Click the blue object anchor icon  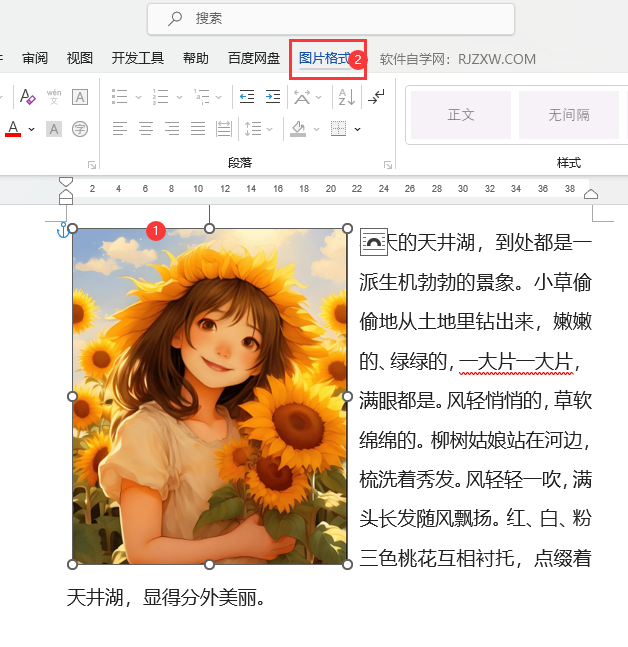(x=63, y=230)
